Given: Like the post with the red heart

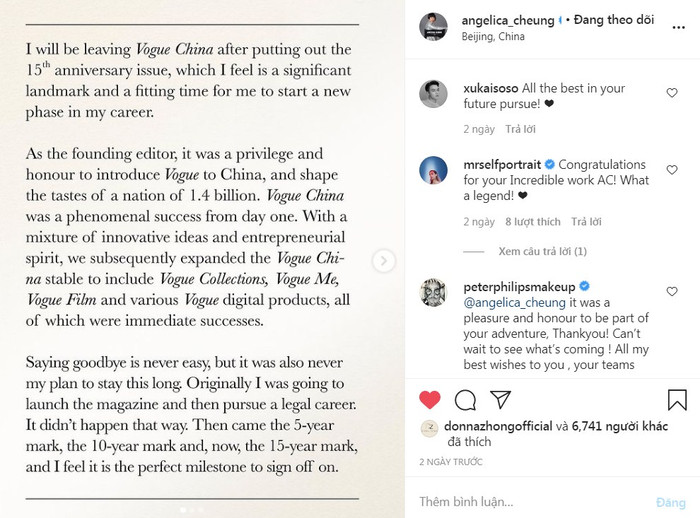Looking at the screenshot, I should click(429, 400).
